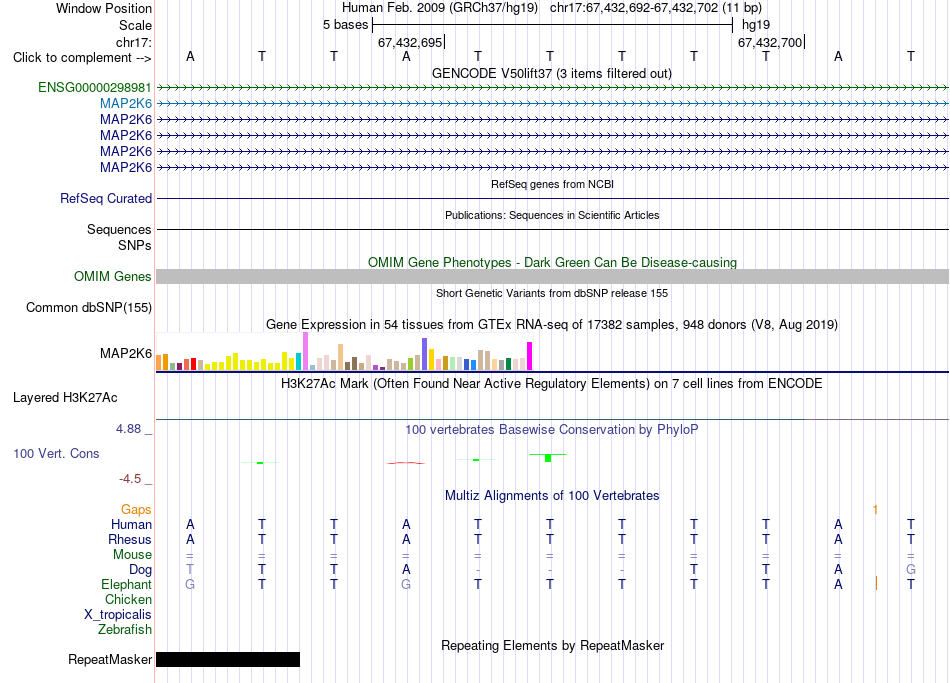The height and width of the screenshot is (683, 950).
Task: Click the 'GENCODE V50lift37 (3 items filtered out)' title
Action: (552, 73)
